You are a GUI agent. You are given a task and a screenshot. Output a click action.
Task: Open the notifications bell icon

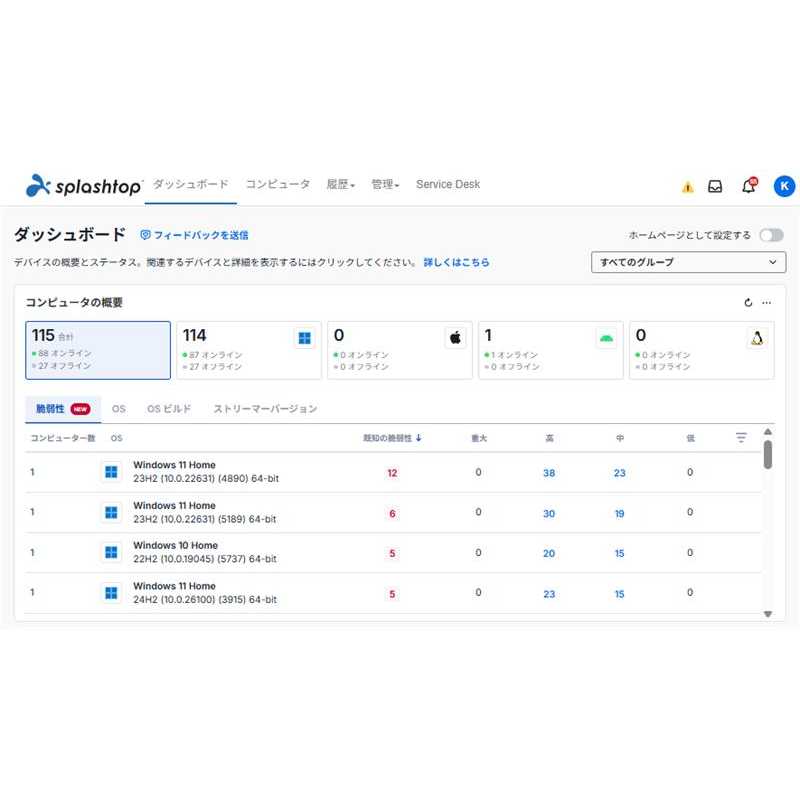click(748, 186)
